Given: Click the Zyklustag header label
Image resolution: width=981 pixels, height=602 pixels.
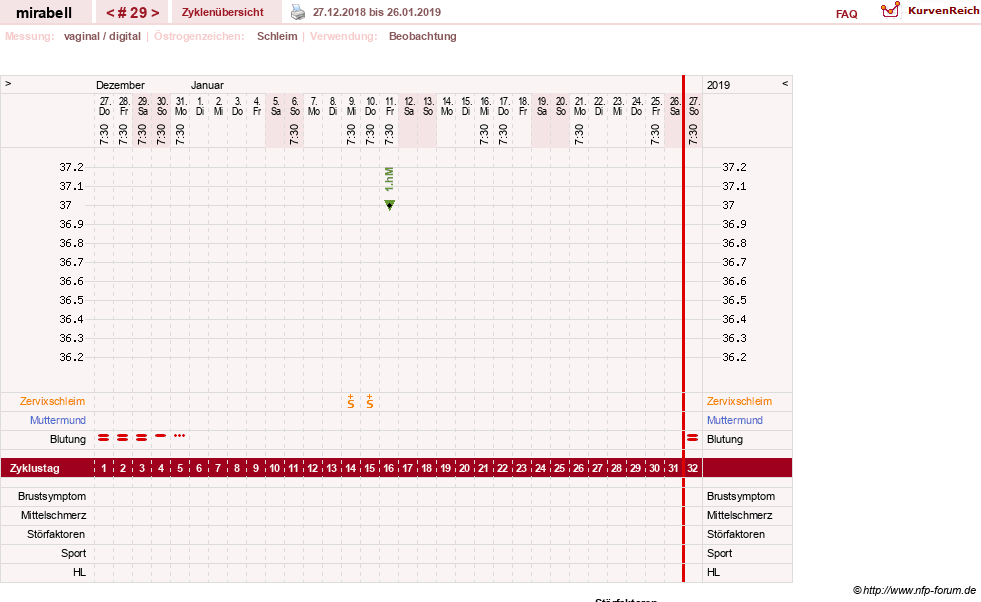Looking at the screenshot, I should point(34,468).
